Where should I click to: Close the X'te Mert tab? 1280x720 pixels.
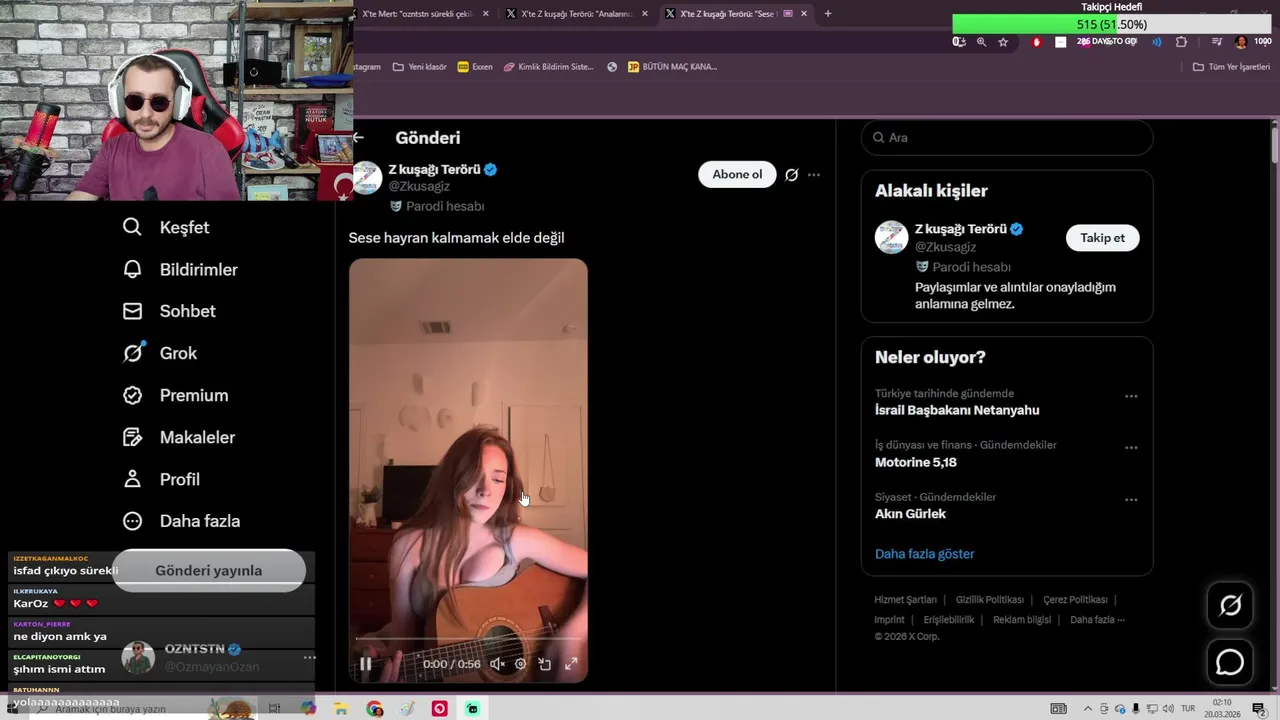tap(486, 14)
